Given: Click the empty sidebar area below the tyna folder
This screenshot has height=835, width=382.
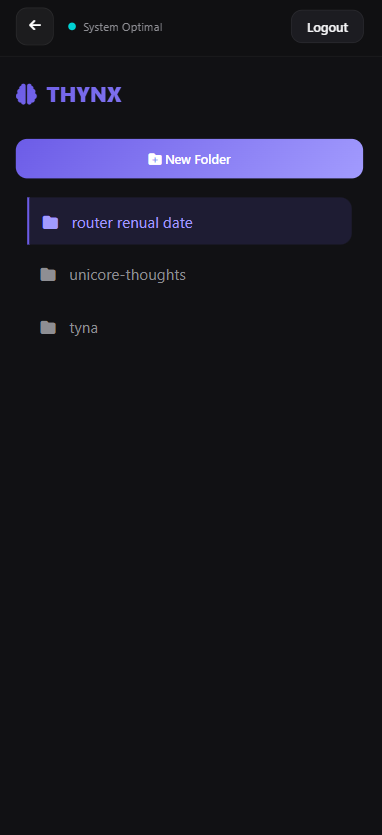Looking at the screenshot, I should (x=191, y=586).
